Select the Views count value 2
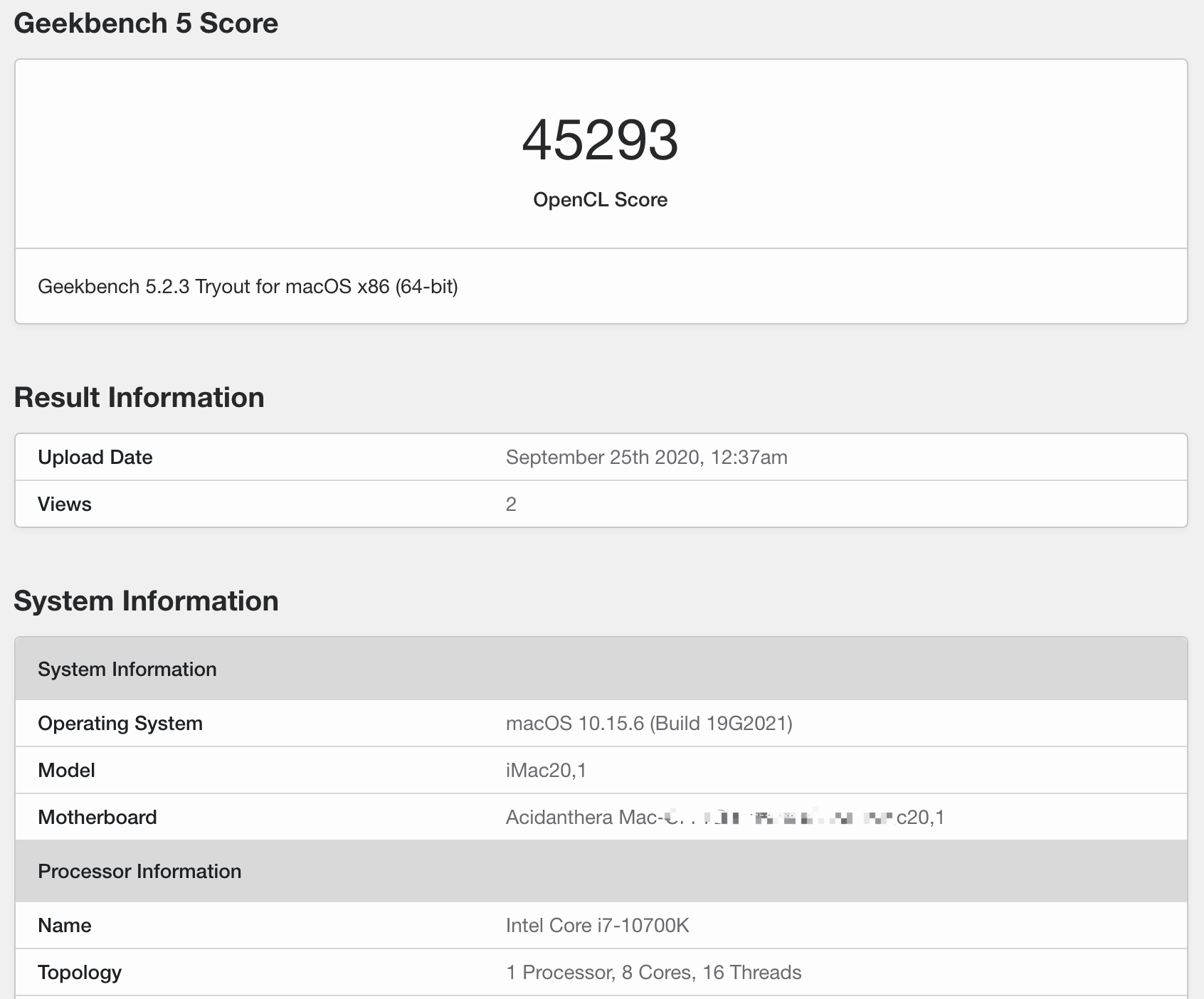Viewport: 1204px width, 999px height. click(x=511, y=504)
